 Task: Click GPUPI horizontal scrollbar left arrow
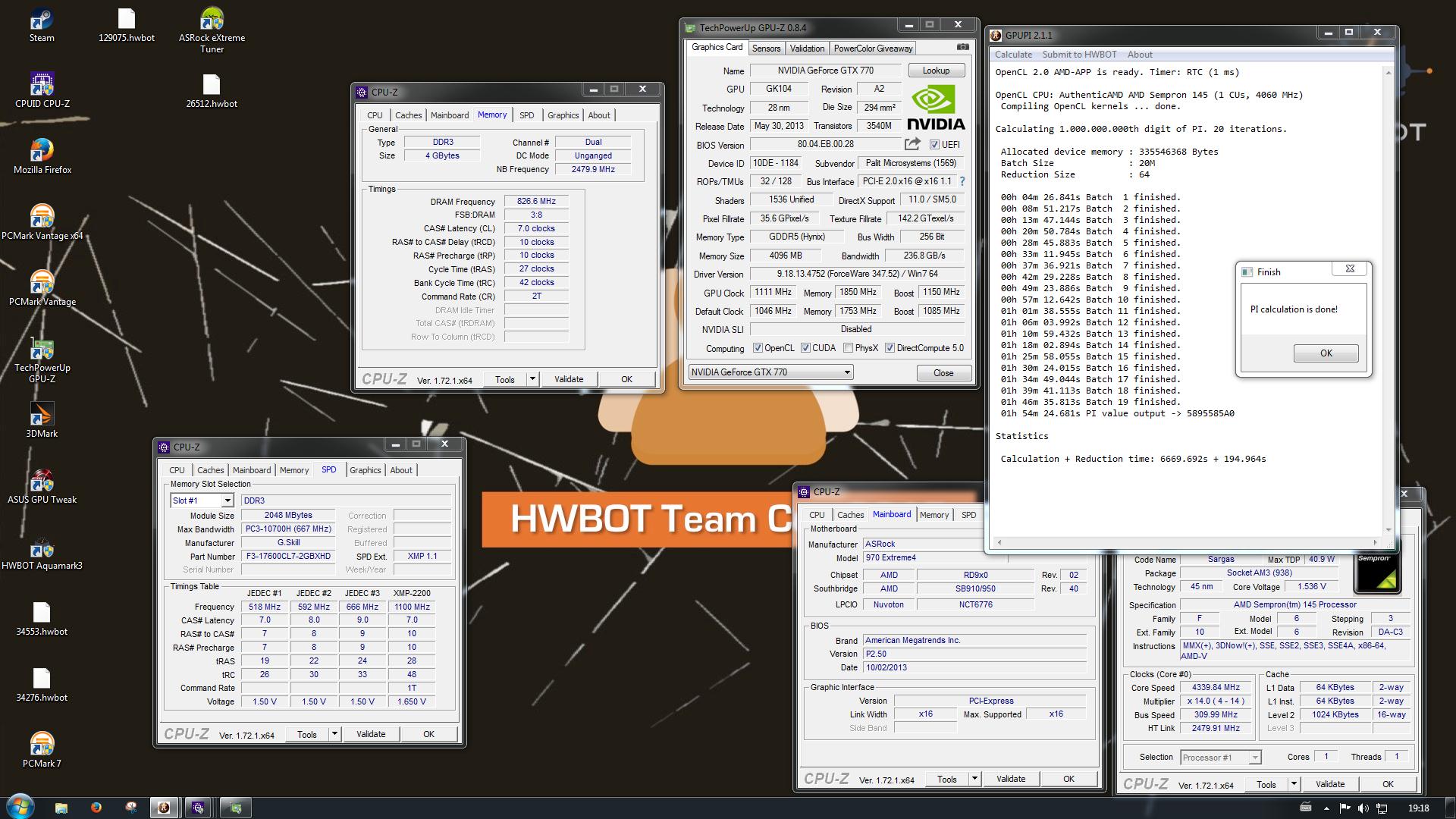click(1000, 541)
